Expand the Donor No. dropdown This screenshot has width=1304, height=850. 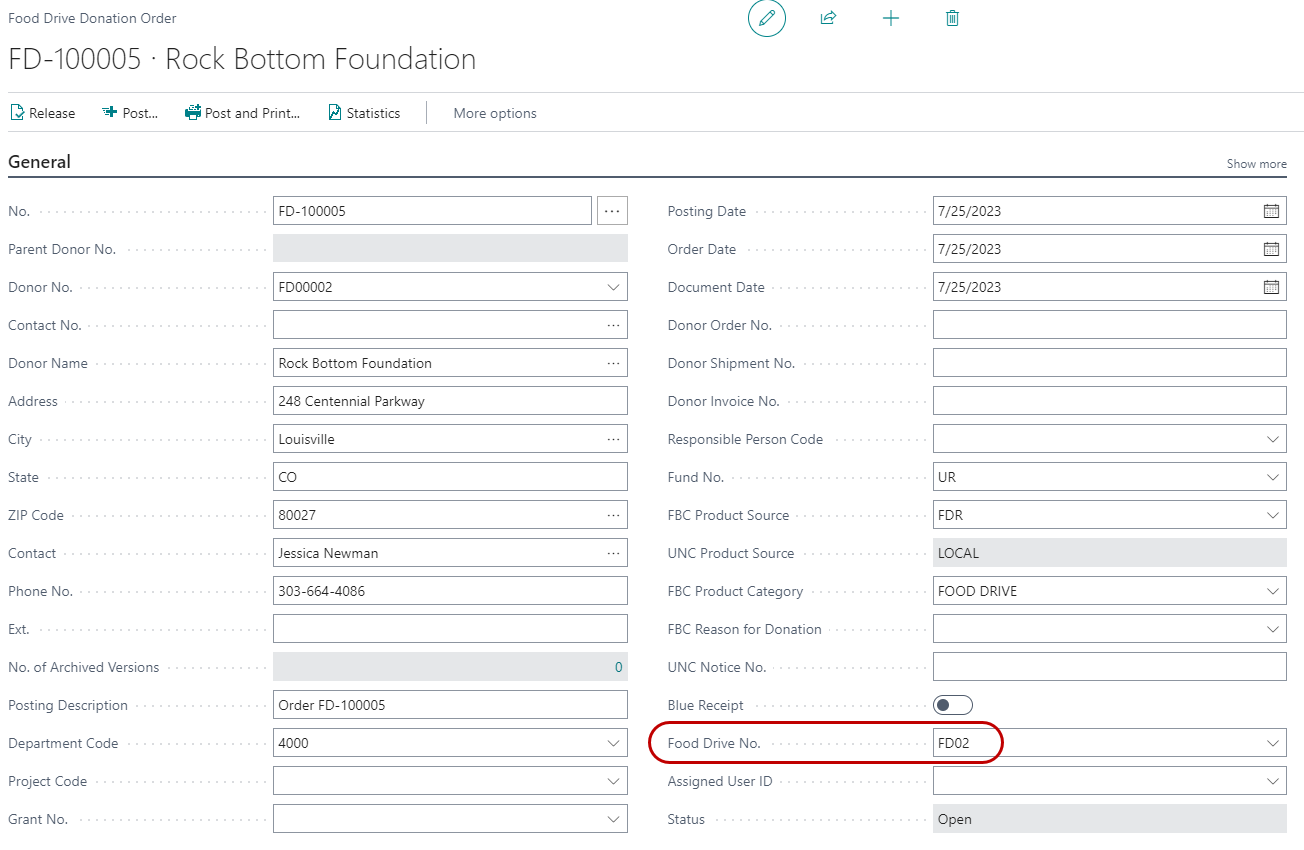613,287
